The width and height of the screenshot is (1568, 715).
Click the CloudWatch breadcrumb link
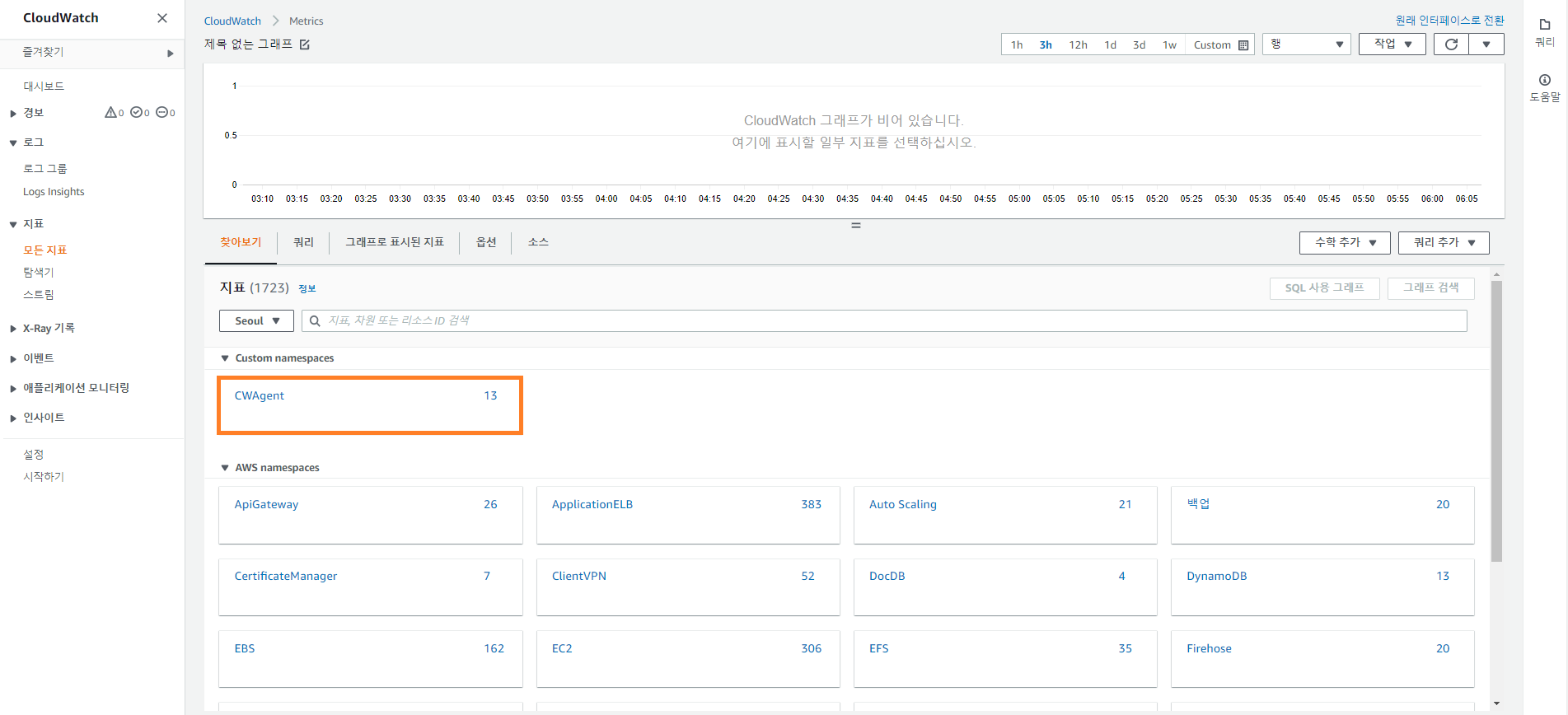[232, 21]
